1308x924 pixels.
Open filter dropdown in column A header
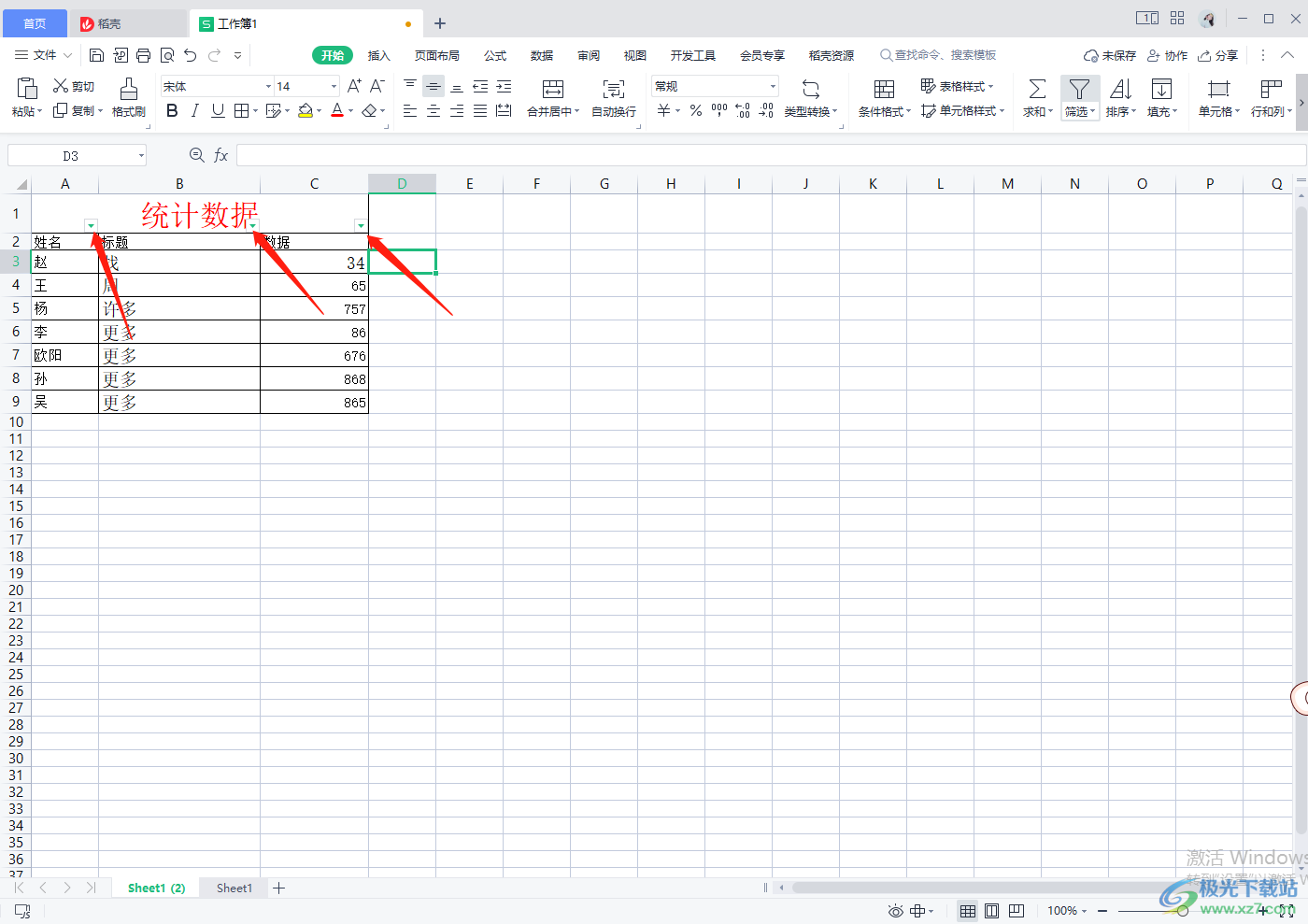pos(91,225)
